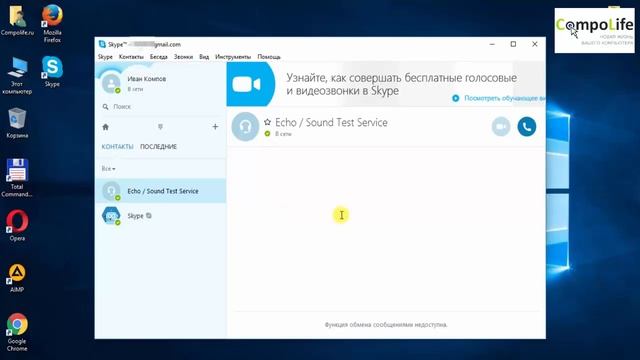
Task: Open the Беседа menu
Action: 158,57
